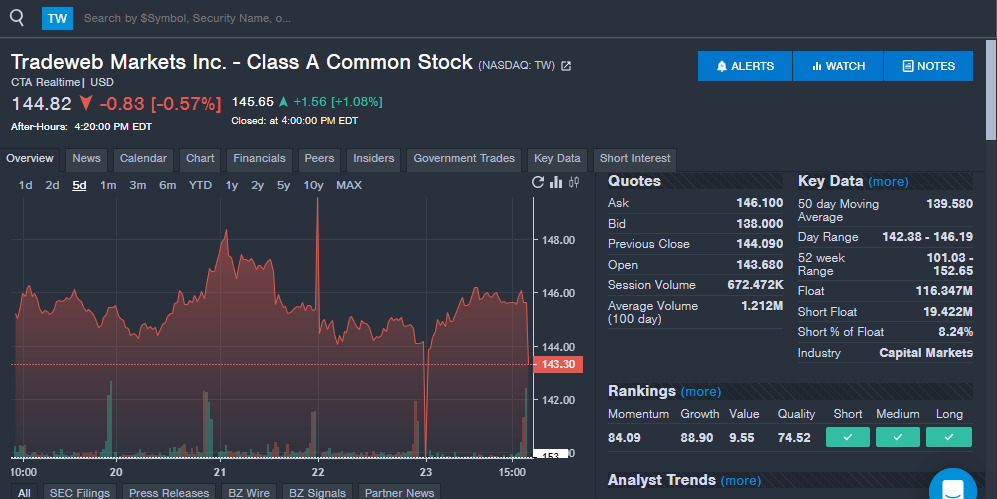Choose the 5y chart range
Viewport: 997px width, 499px height.
(284, 186)
